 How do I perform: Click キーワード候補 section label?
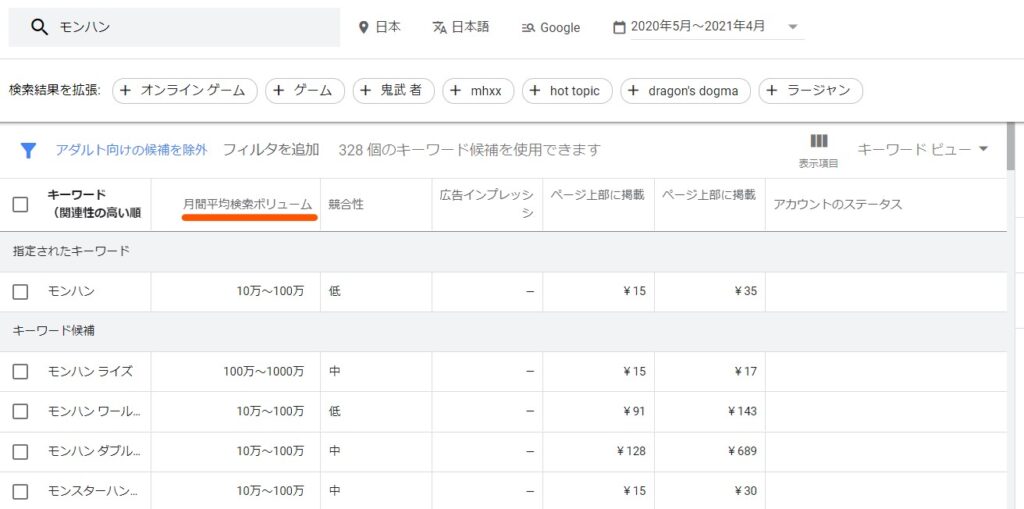pos(54,331)
